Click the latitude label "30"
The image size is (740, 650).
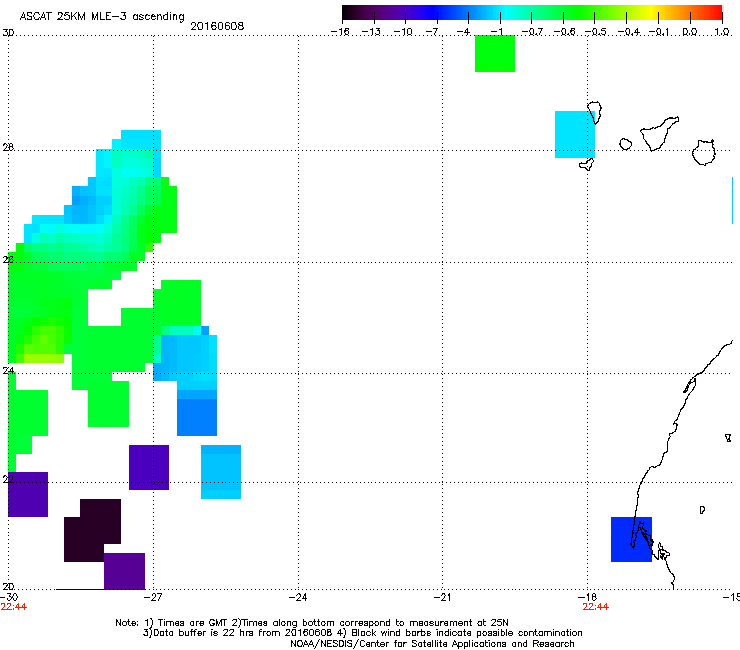tap(8, 33)
